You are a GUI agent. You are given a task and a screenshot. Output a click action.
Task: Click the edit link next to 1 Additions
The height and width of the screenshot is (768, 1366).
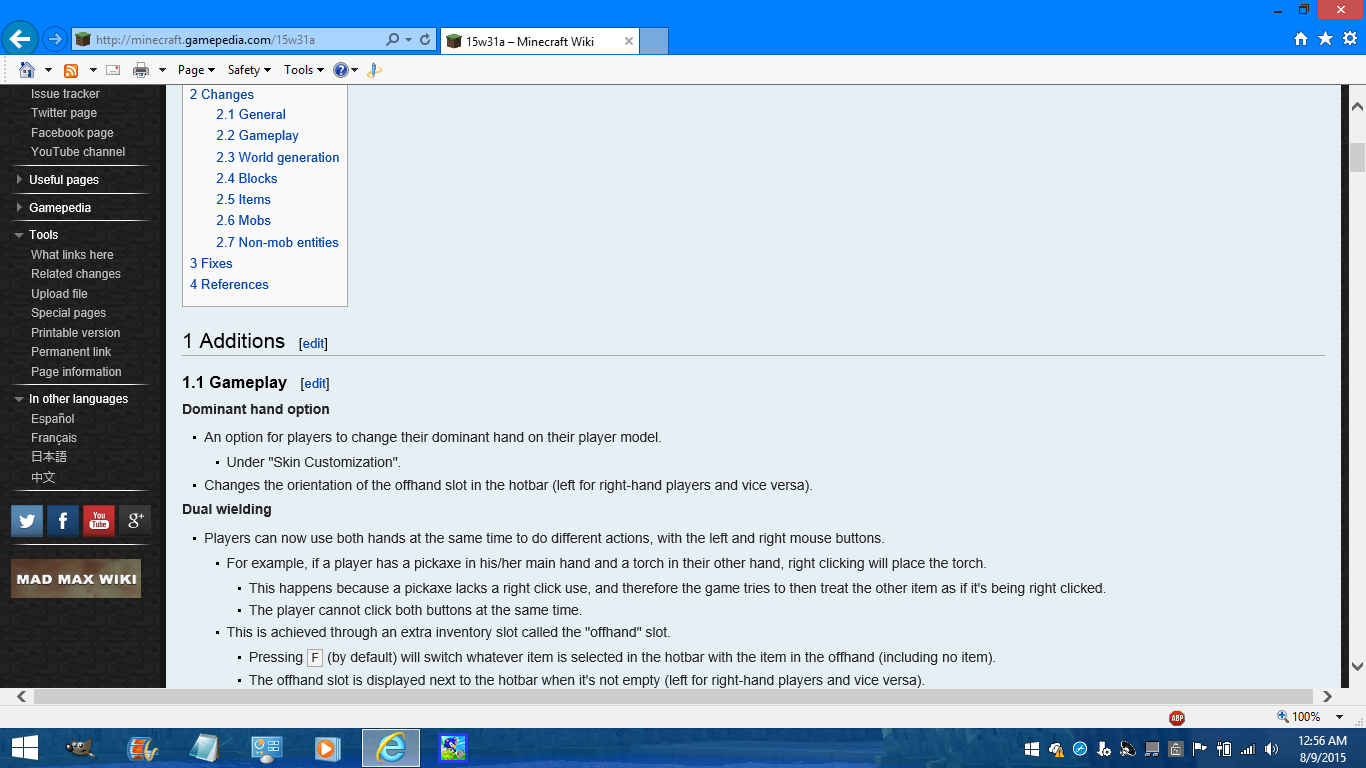tap(313, 343)
